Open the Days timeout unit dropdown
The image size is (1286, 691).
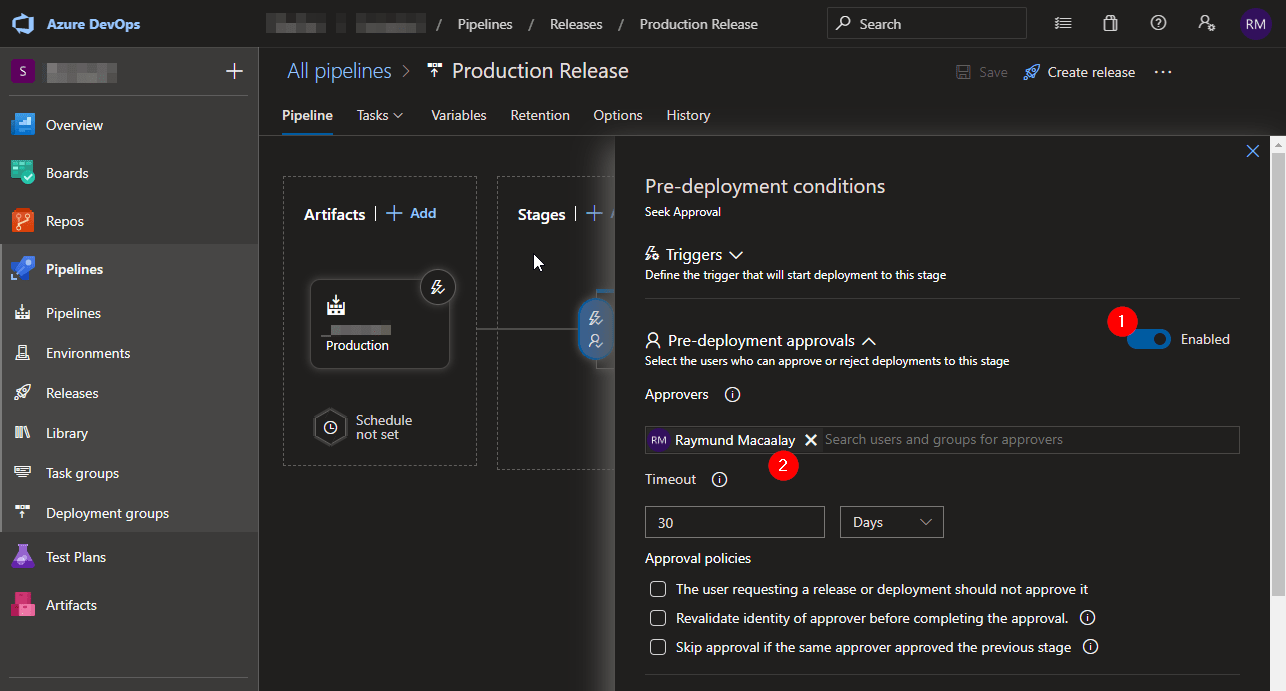click(891, 521)
